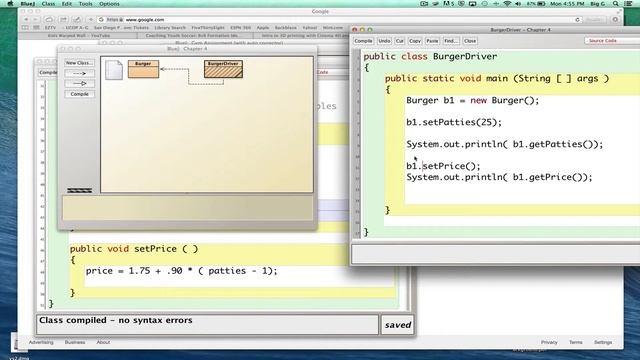Viewport: 640px width, 360px height.
Task: Click the Settings link in Google footer
Action: coord(603,342)
